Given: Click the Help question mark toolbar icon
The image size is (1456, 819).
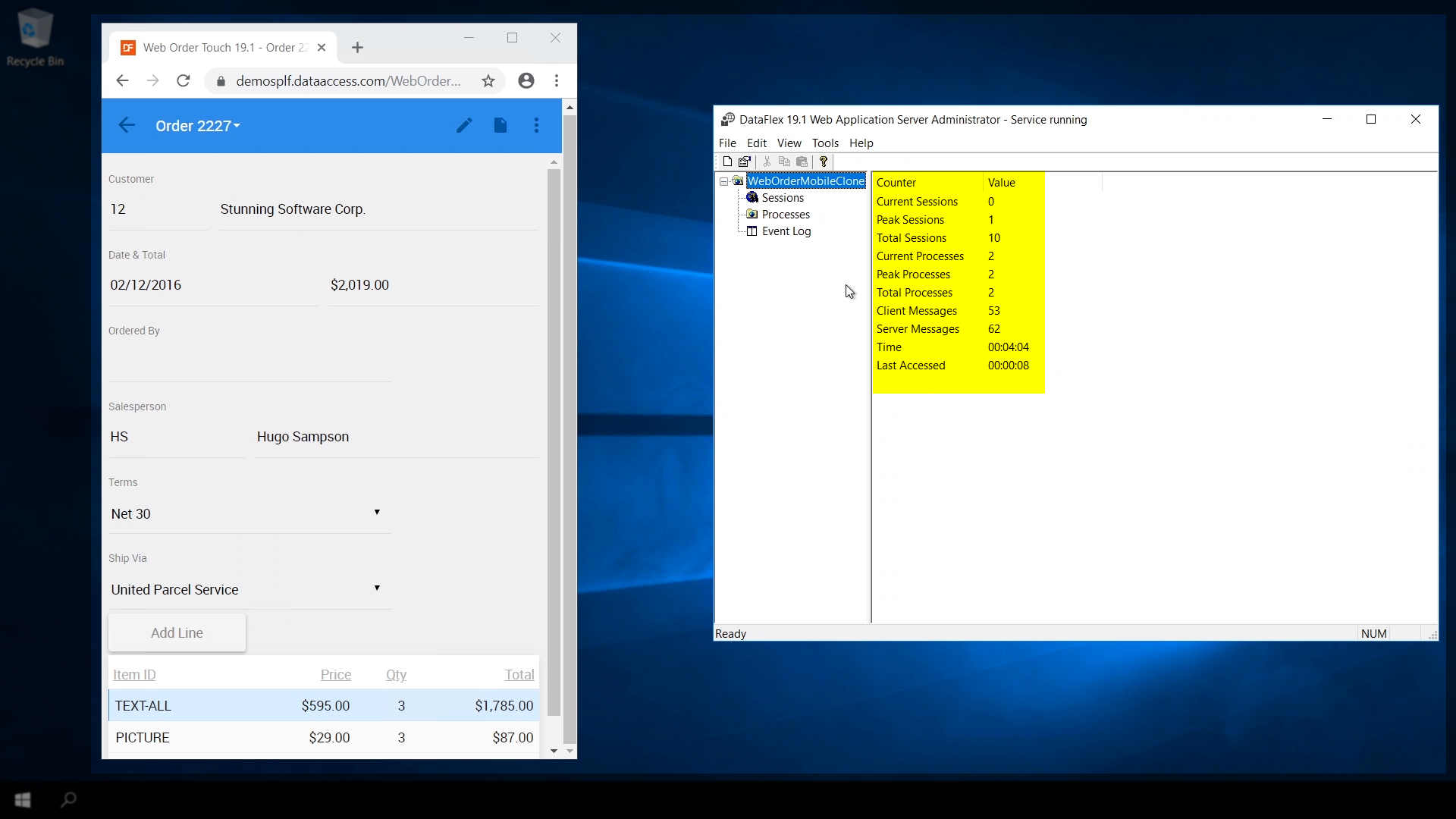Looking at the screenshot, I should point(824,162).
